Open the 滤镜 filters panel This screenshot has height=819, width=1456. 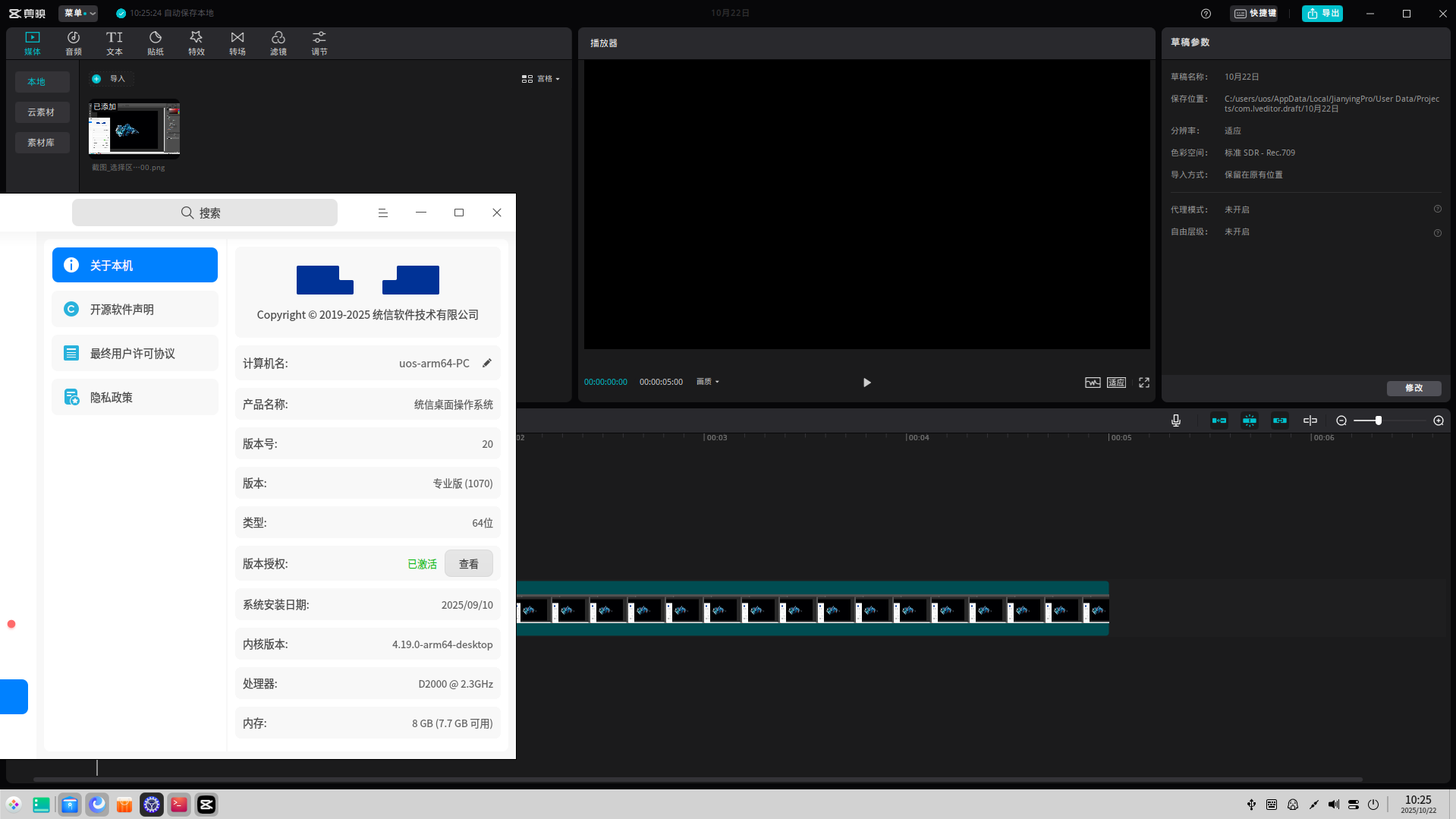278,43
